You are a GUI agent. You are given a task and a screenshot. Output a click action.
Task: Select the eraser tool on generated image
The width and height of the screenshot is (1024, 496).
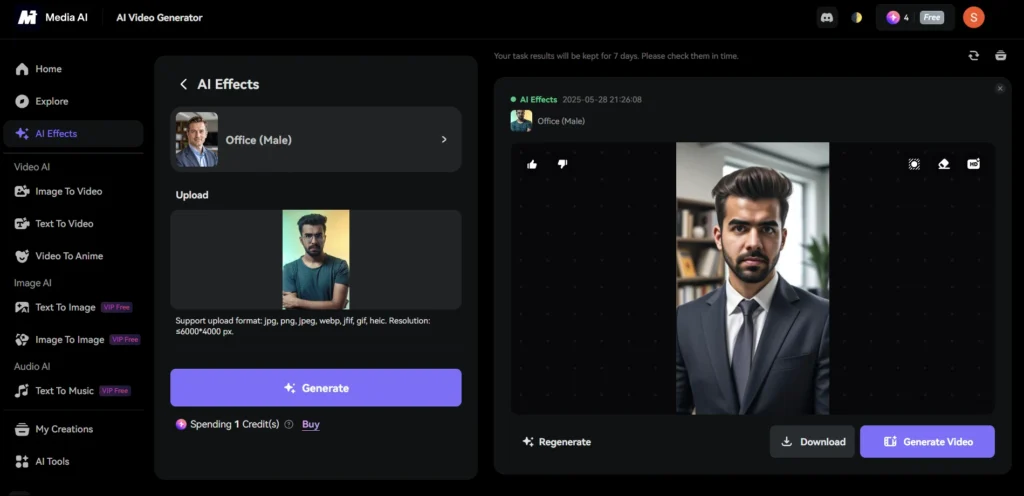click(x=943, y=164)
